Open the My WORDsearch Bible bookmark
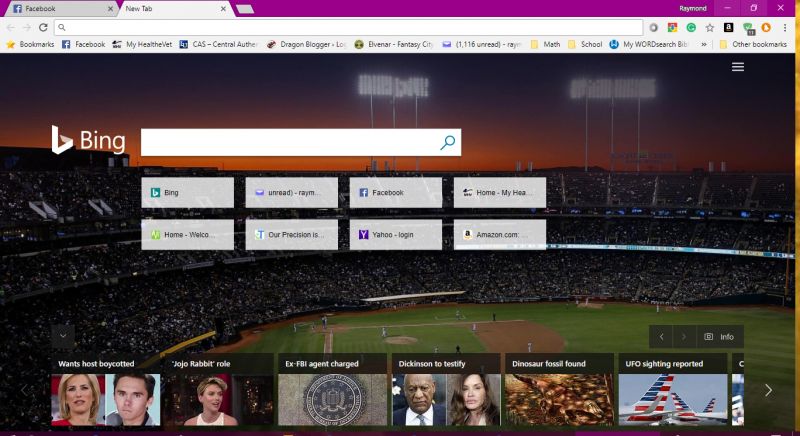The image size is (800, 436). click(x=649, y=44)
